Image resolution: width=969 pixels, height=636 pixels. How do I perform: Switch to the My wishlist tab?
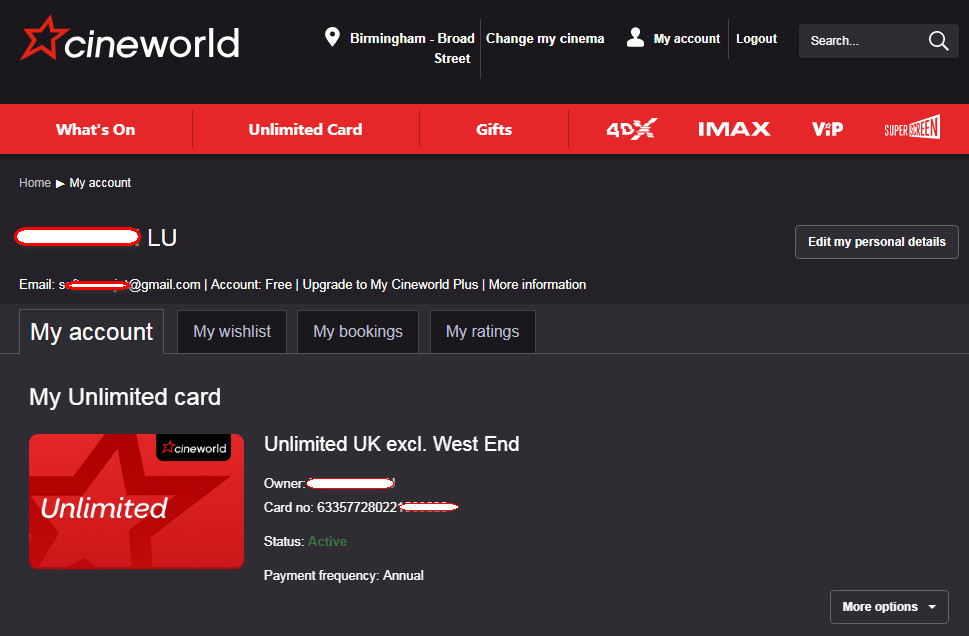point(231,331)
